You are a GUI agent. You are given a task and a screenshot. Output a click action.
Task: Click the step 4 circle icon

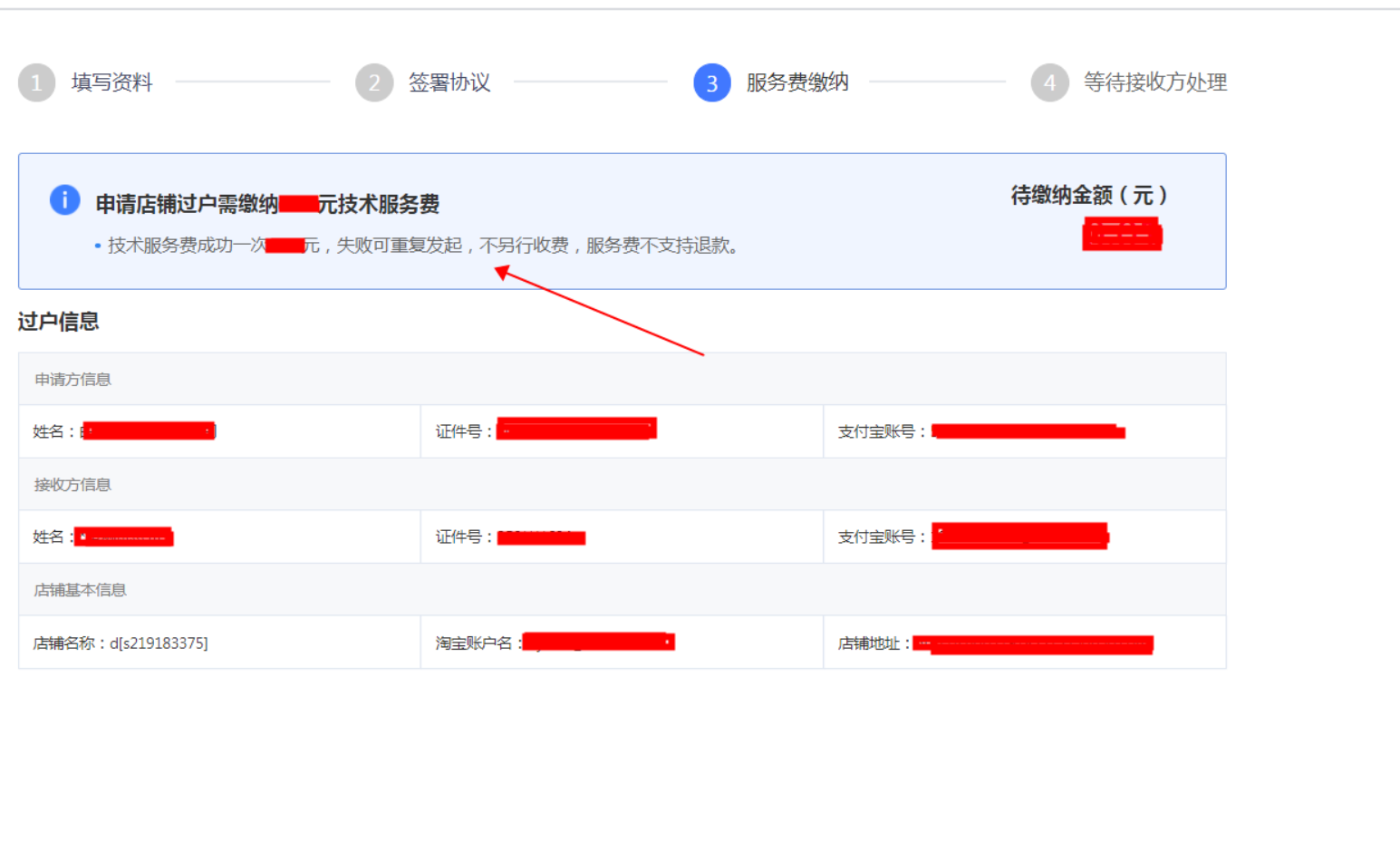pyautogui.click(x=1049, y=82)
